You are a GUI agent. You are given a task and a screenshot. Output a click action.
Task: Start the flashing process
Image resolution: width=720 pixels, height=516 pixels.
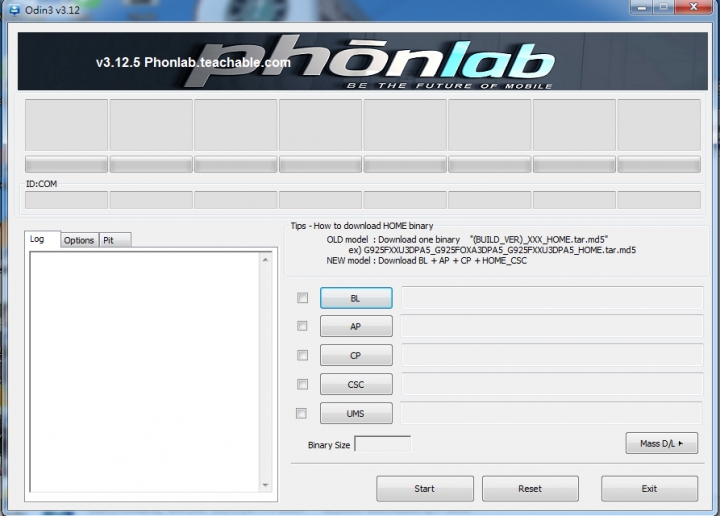[425, 488]
